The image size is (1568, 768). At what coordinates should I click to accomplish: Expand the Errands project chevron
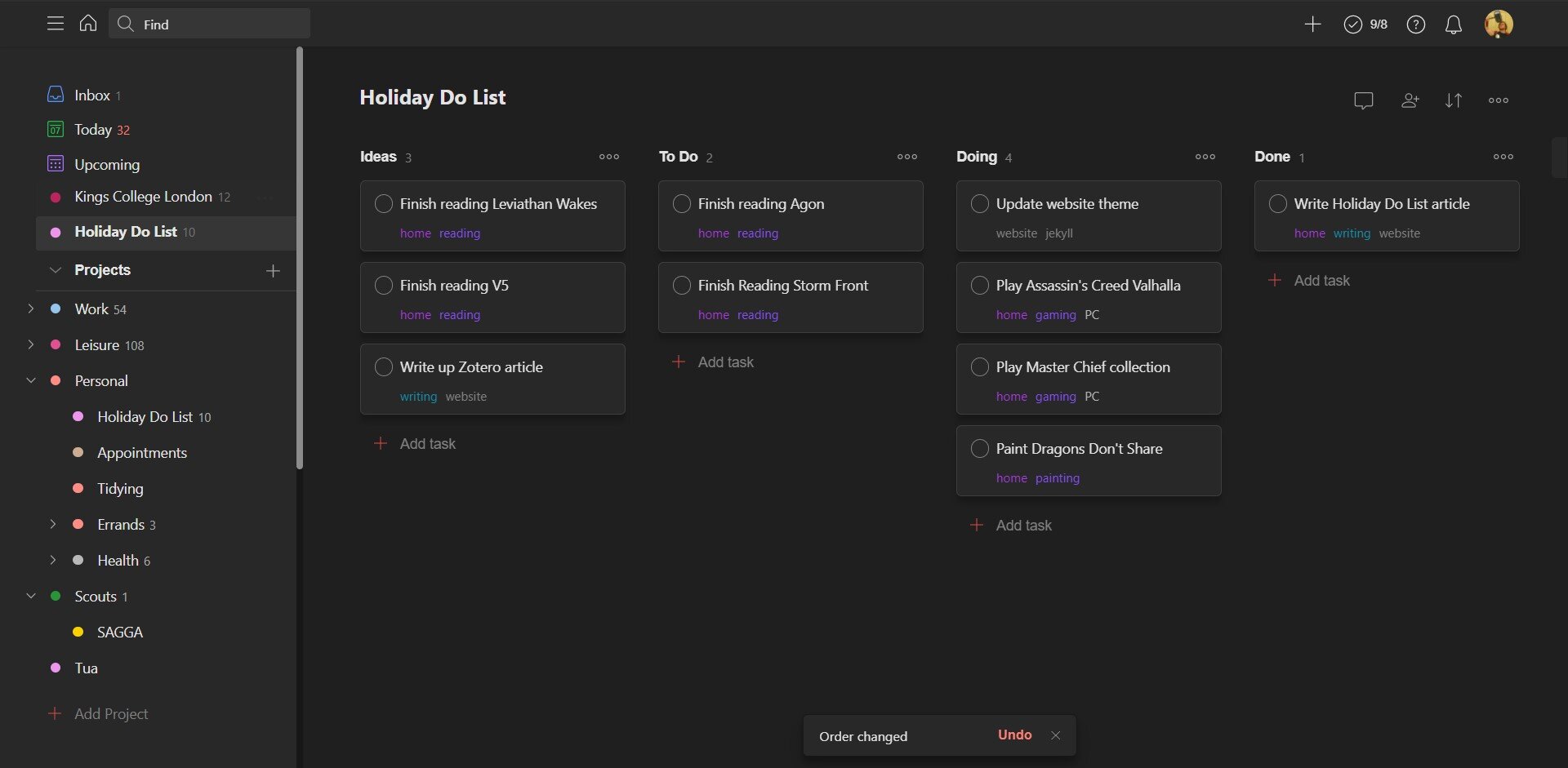point(53,524)
